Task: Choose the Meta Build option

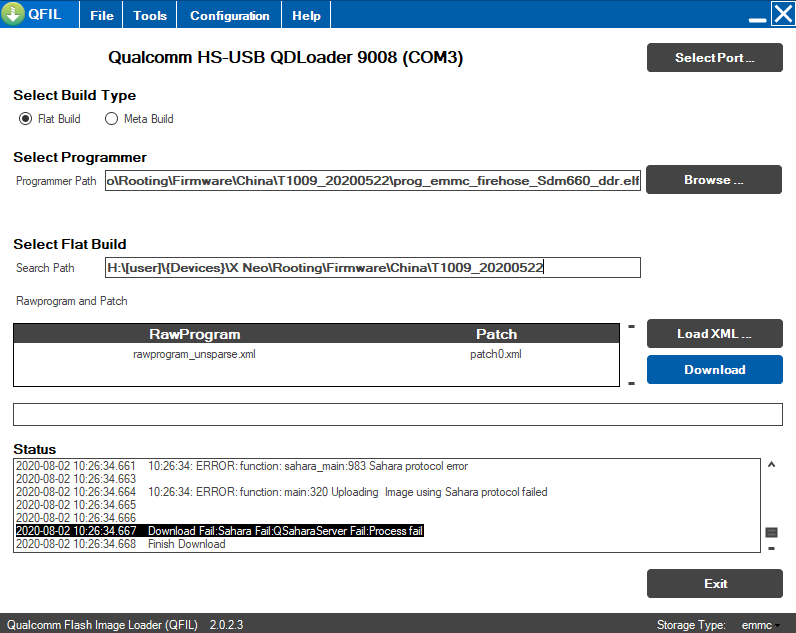Action: (x=112, y=119)
